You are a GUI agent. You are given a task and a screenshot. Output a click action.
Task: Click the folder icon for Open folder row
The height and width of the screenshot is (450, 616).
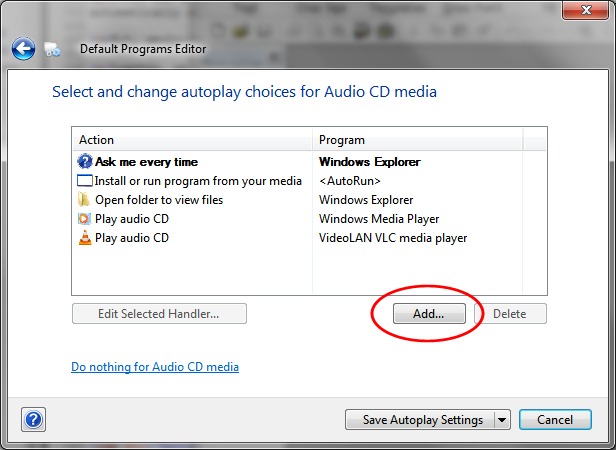(x=84, y=200)
